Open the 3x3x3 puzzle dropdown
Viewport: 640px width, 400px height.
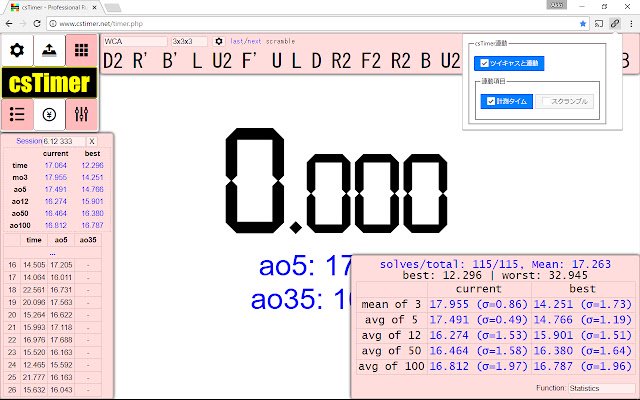189,41
